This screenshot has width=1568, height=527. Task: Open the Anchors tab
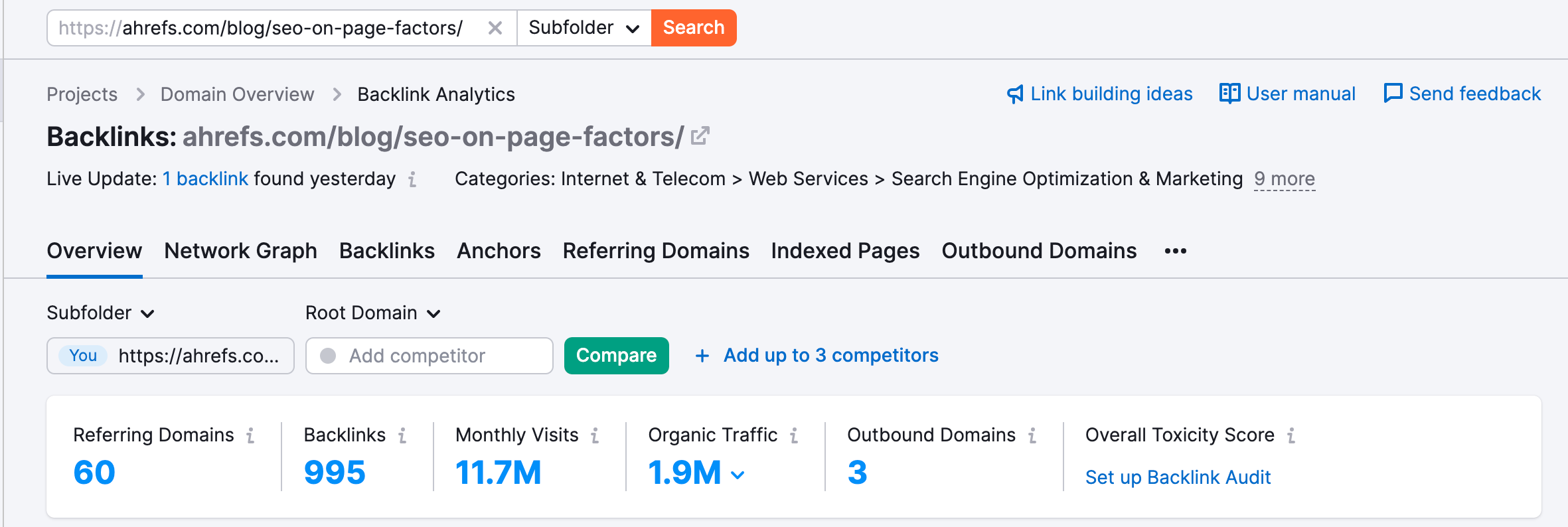point(499,251)
